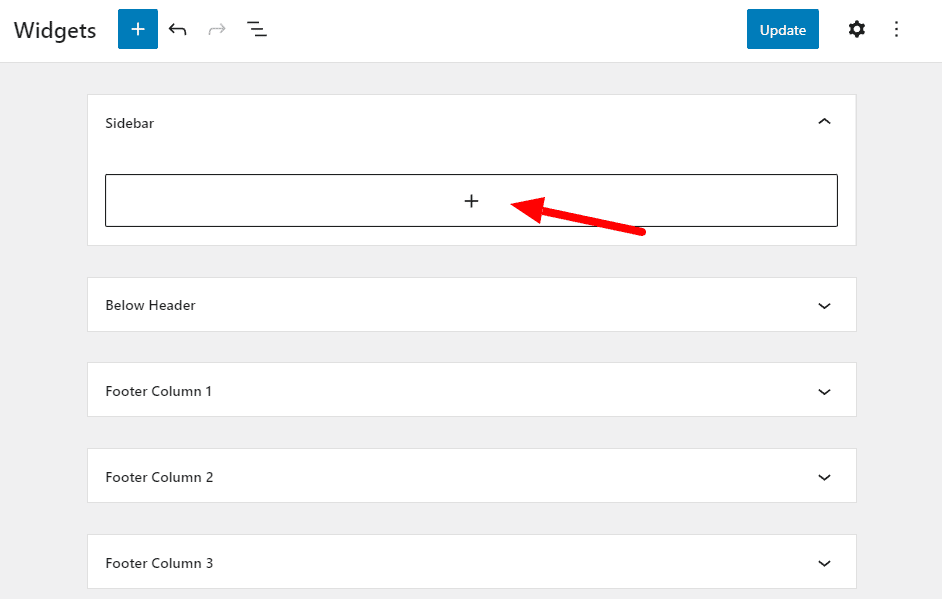Open the three-dot Options menu icon
This screenshot has height=599, width=942.
pyautogui.click(x=896, y=29)
